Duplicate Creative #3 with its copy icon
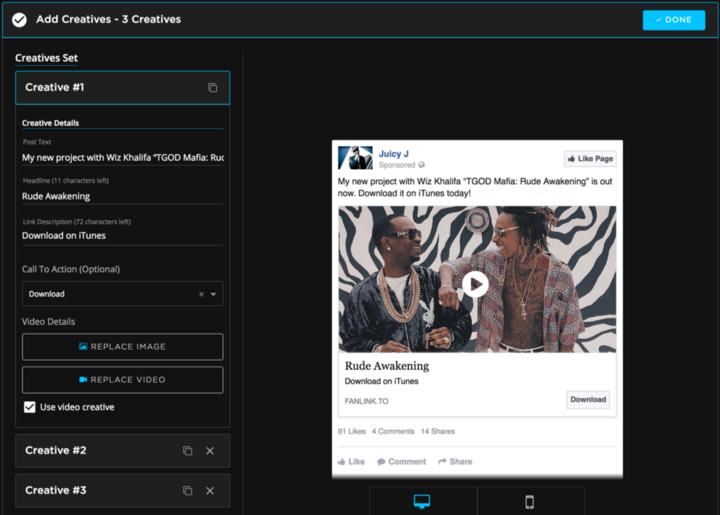Image resolution: width=720 pixels, height=515 pixels. pos(187,491)
